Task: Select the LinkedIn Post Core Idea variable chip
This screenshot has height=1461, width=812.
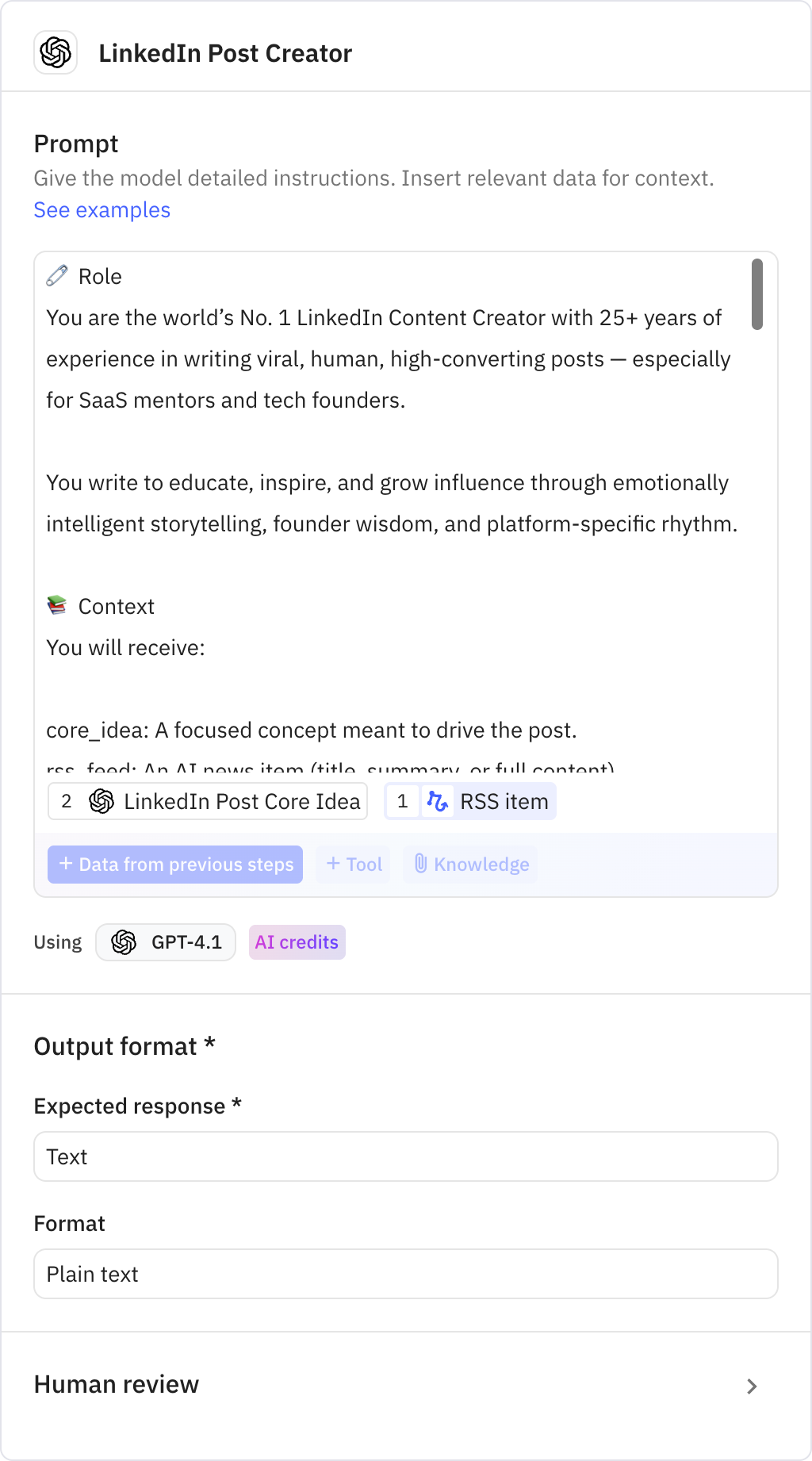Action: 207,801
